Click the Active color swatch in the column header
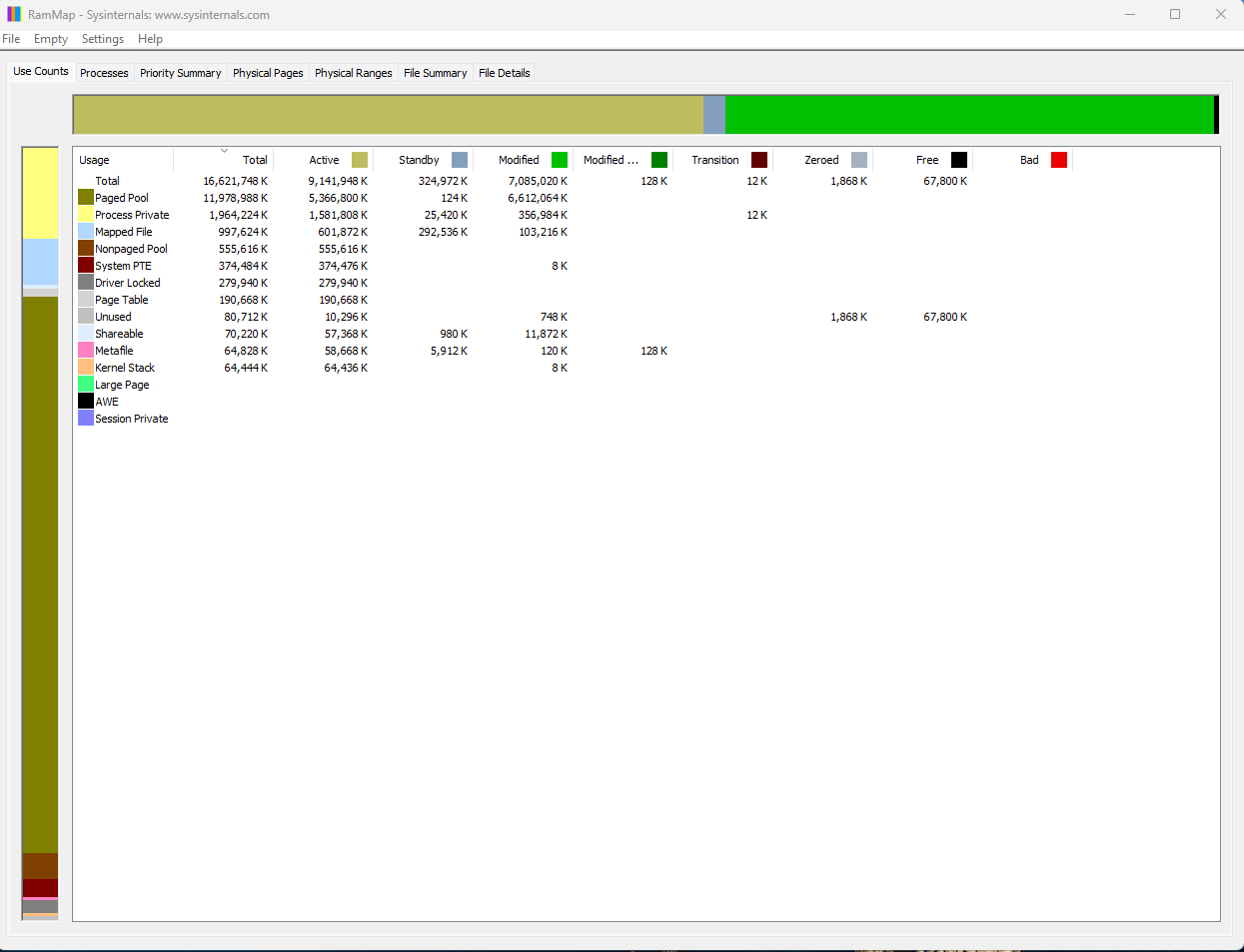This screenshot has height=952, width=1244. coord(358,159)
